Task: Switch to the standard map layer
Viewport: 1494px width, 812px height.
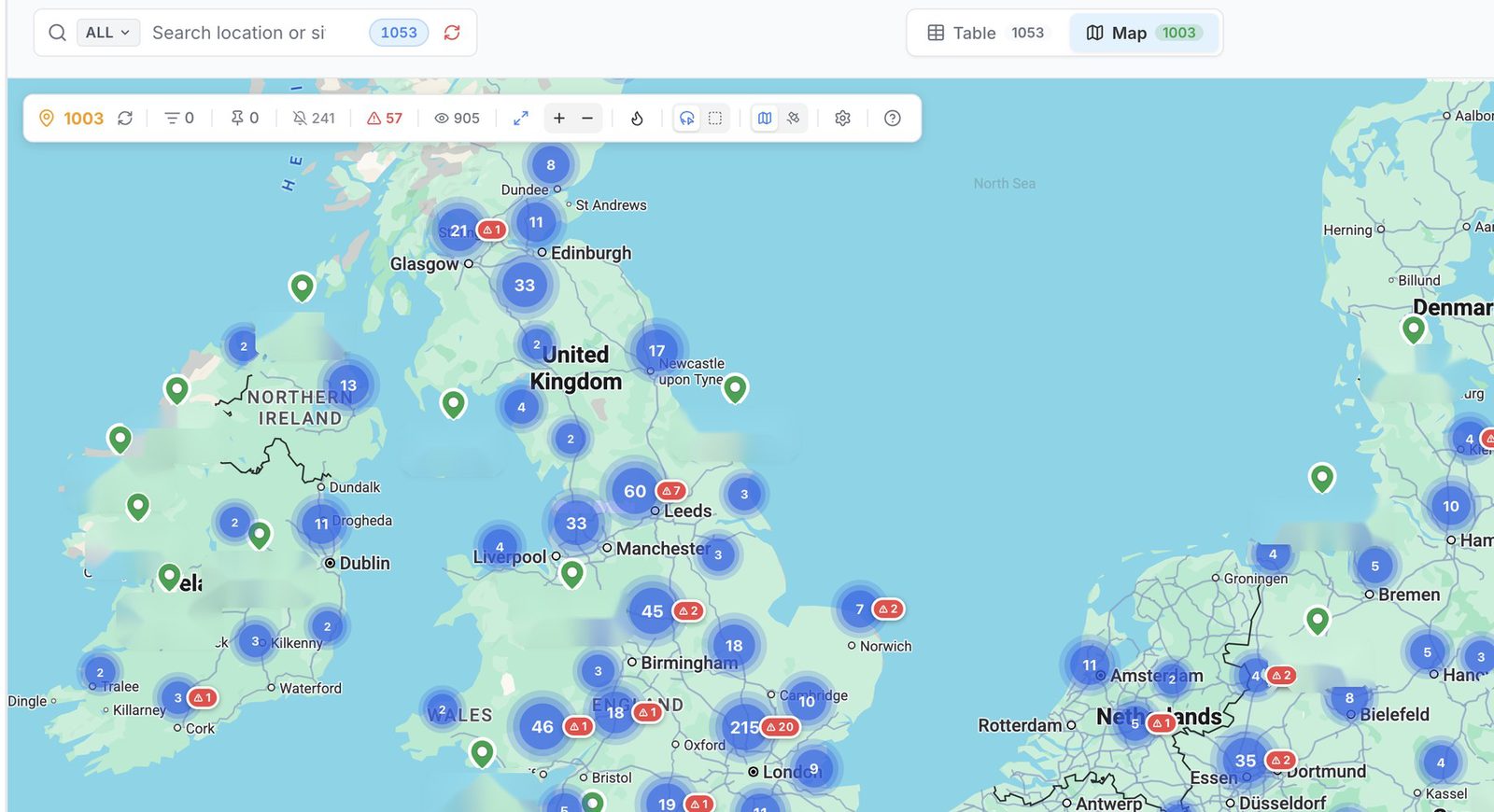Action: (x=765, y=119)
